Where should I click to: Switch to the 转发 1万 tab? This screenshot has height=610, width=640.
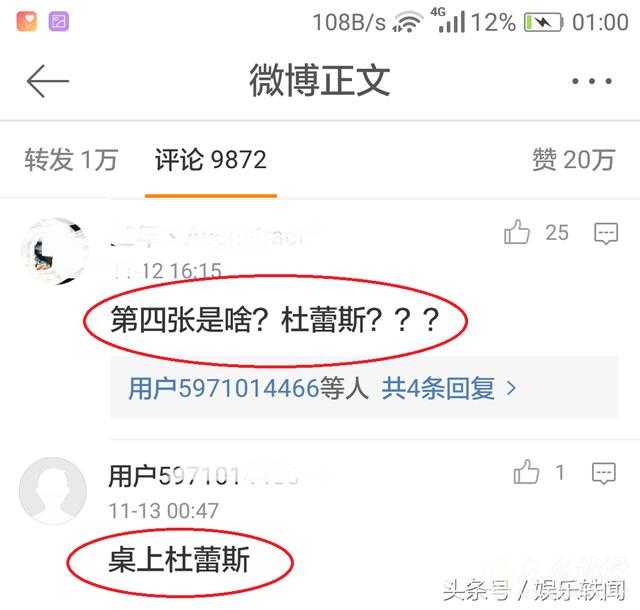[x=71, y=159]
